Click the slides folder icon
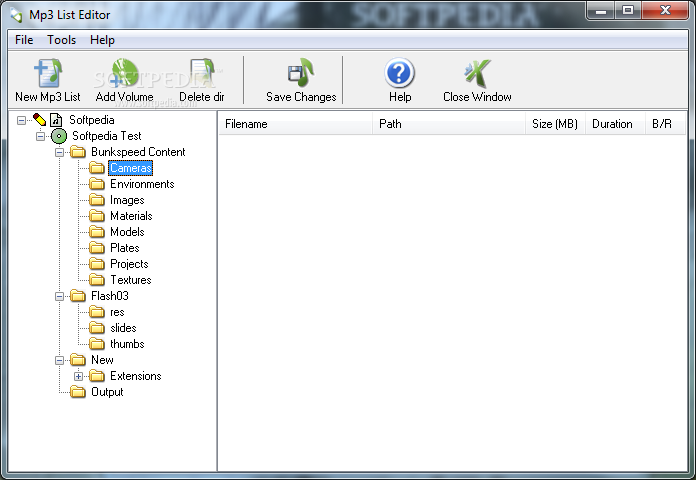The width and height of the screenshot is (696, 480). [97, 328]
